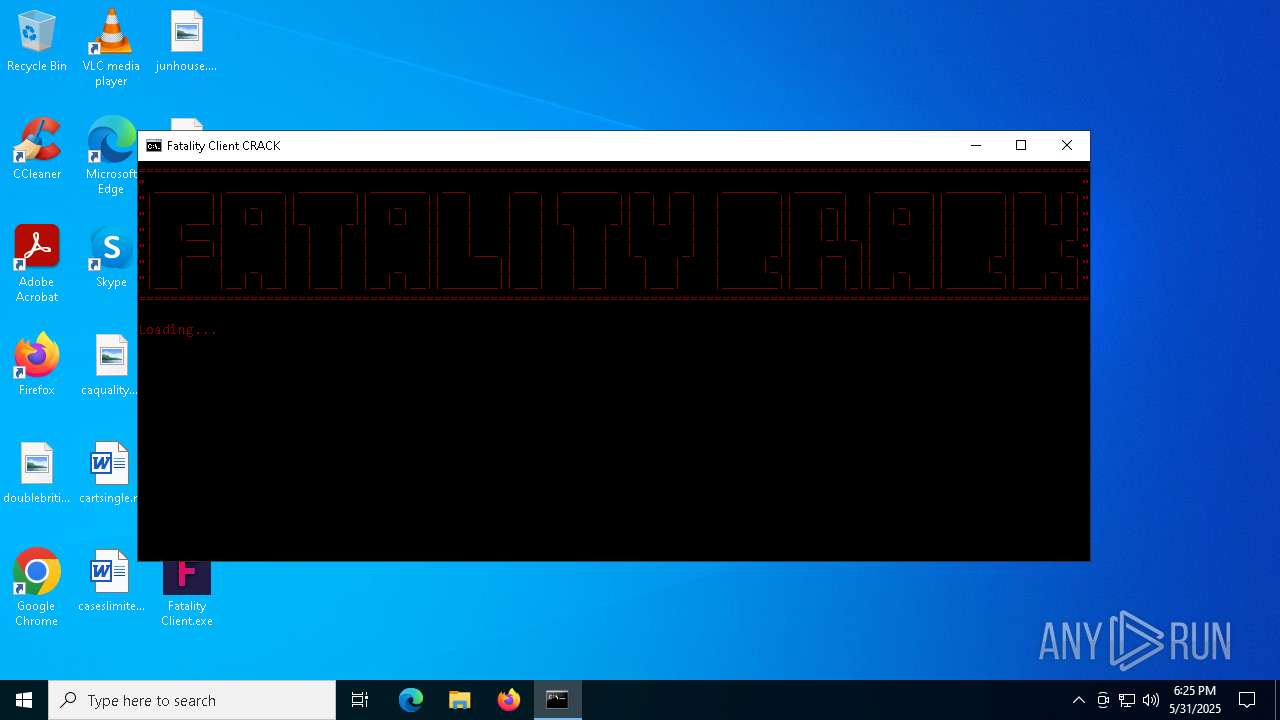Viewport: 1280px width, 720px height.
Task: Open Google Chrome desktop shortcut
Action: [x=37, y=588]
